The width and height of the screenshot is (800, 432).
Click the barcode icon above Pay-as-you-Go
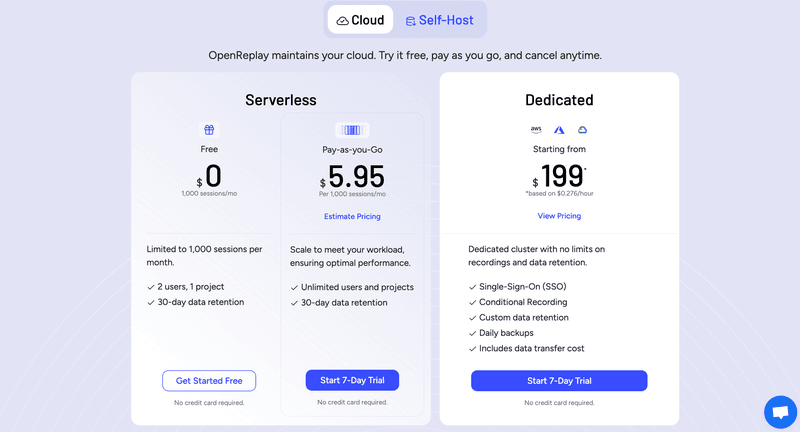pos(352,130)
